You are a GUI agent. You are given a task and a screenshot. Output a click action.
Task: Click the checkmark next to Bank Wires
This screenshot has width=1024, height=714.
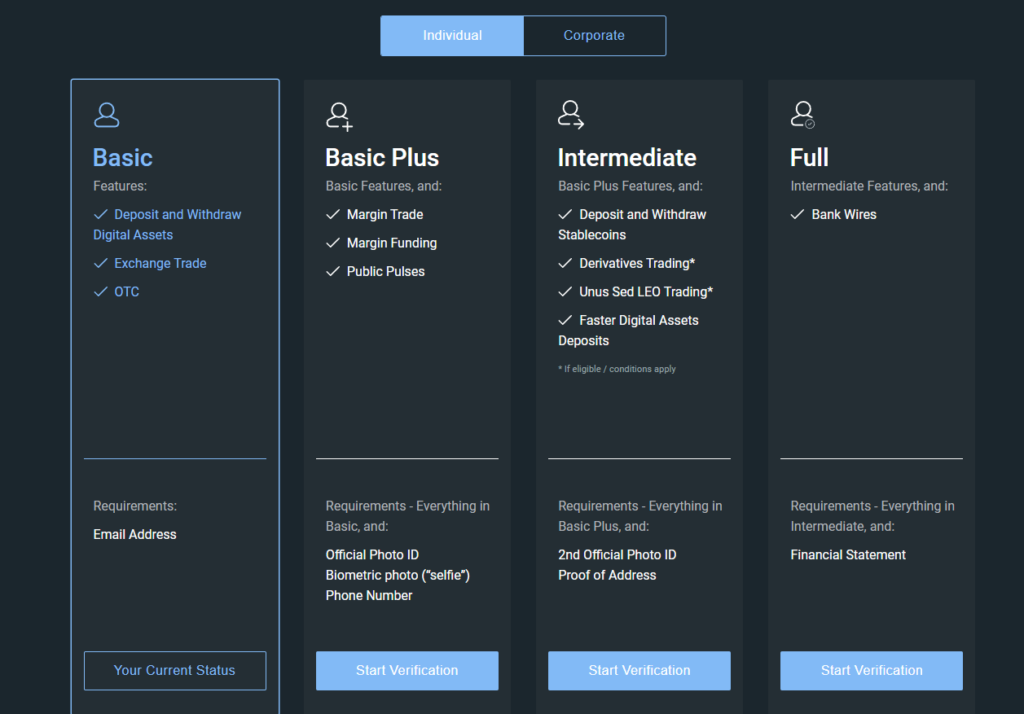tap(798, 215)
